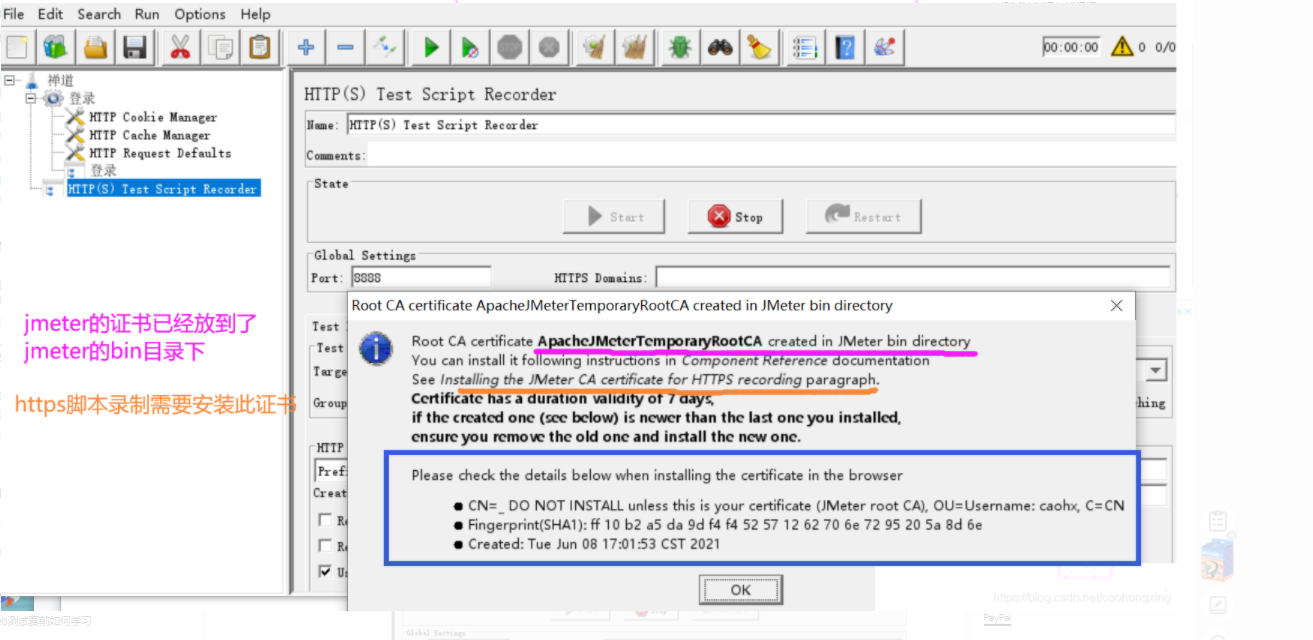Toggle the checked checkbox left of dialog
Screen dimensions: 1313x640
pos(326,571)
